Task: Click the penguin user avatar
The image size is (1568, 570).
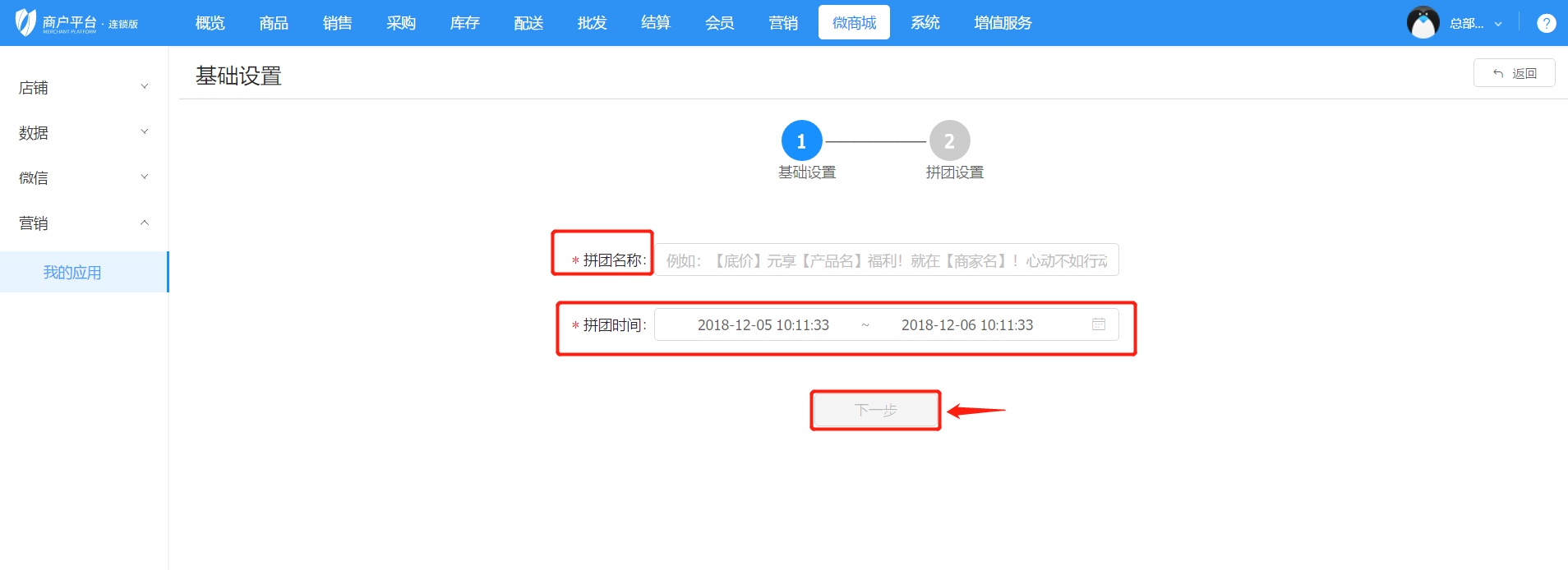Action: click(1423, 23)
